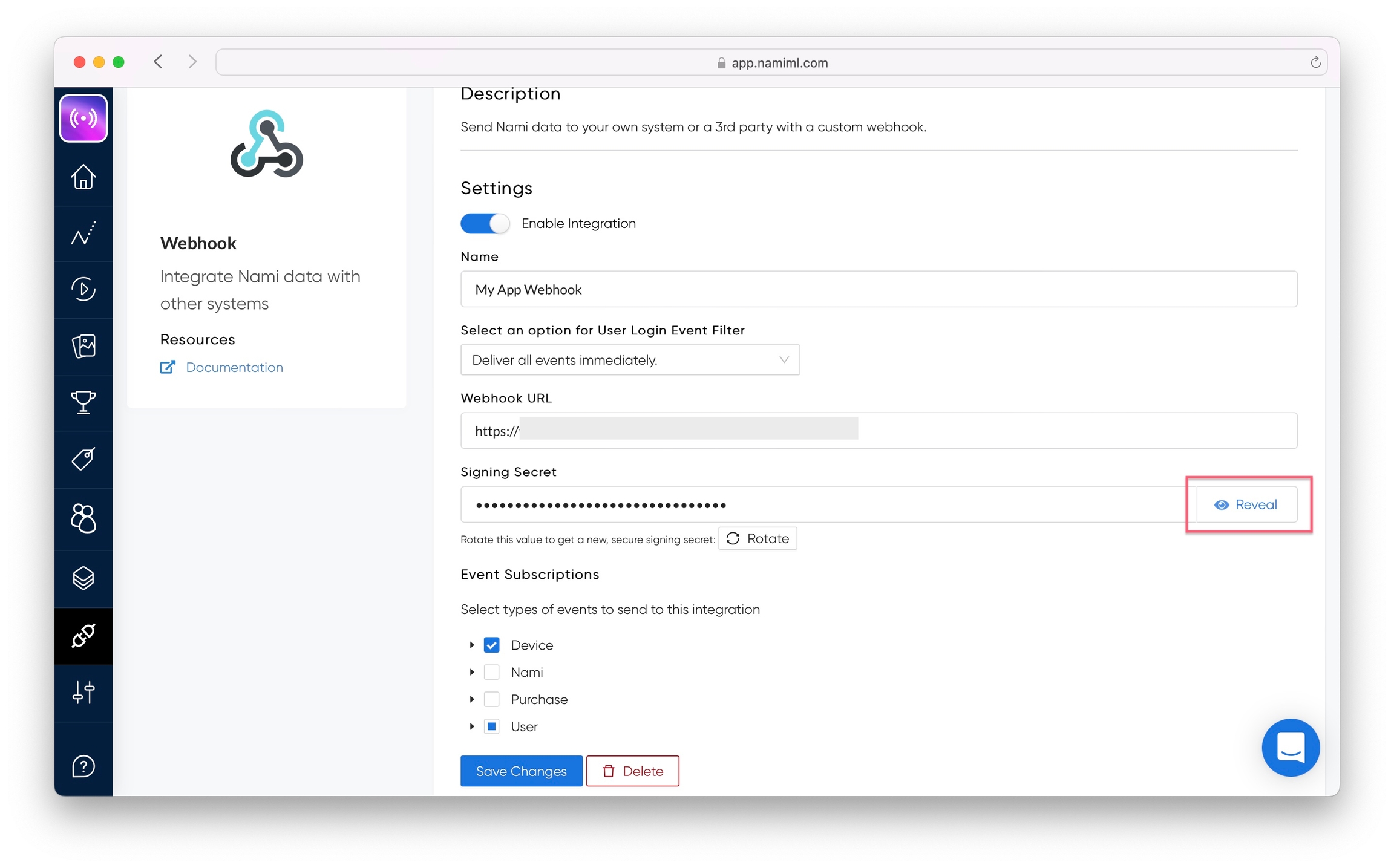Image resolution: width=1394 pixels, height=868 pixels.
Task: Expand the User event tree arrow
Action: tap(472, 727)
